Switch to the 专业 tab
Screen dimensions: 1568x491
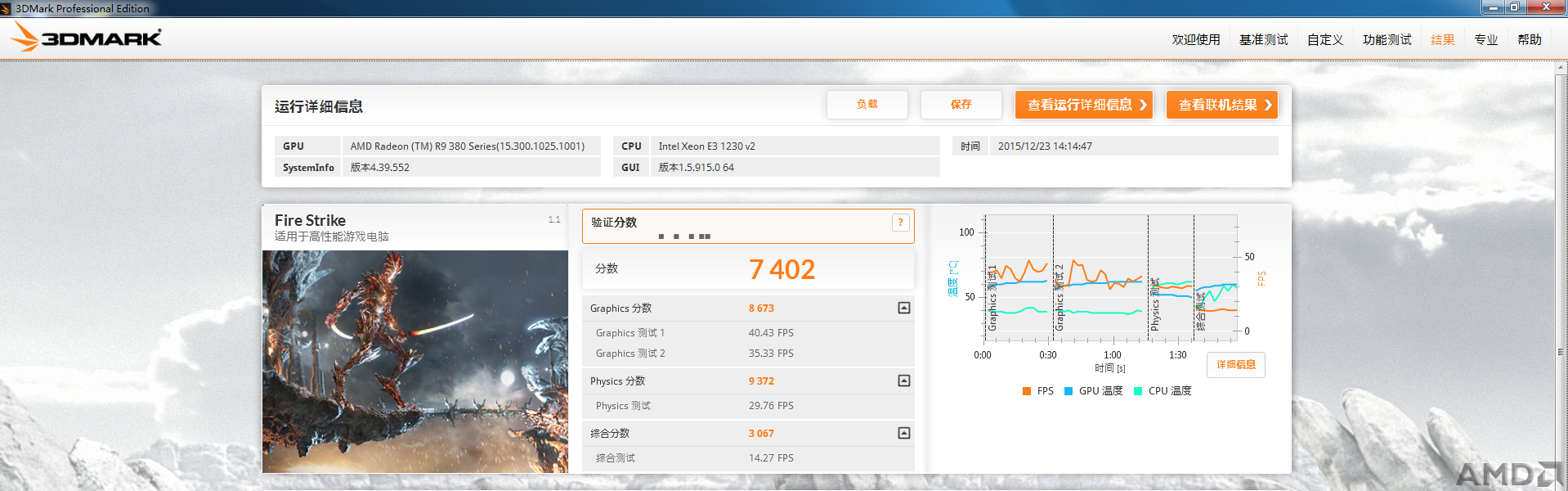1486,39
